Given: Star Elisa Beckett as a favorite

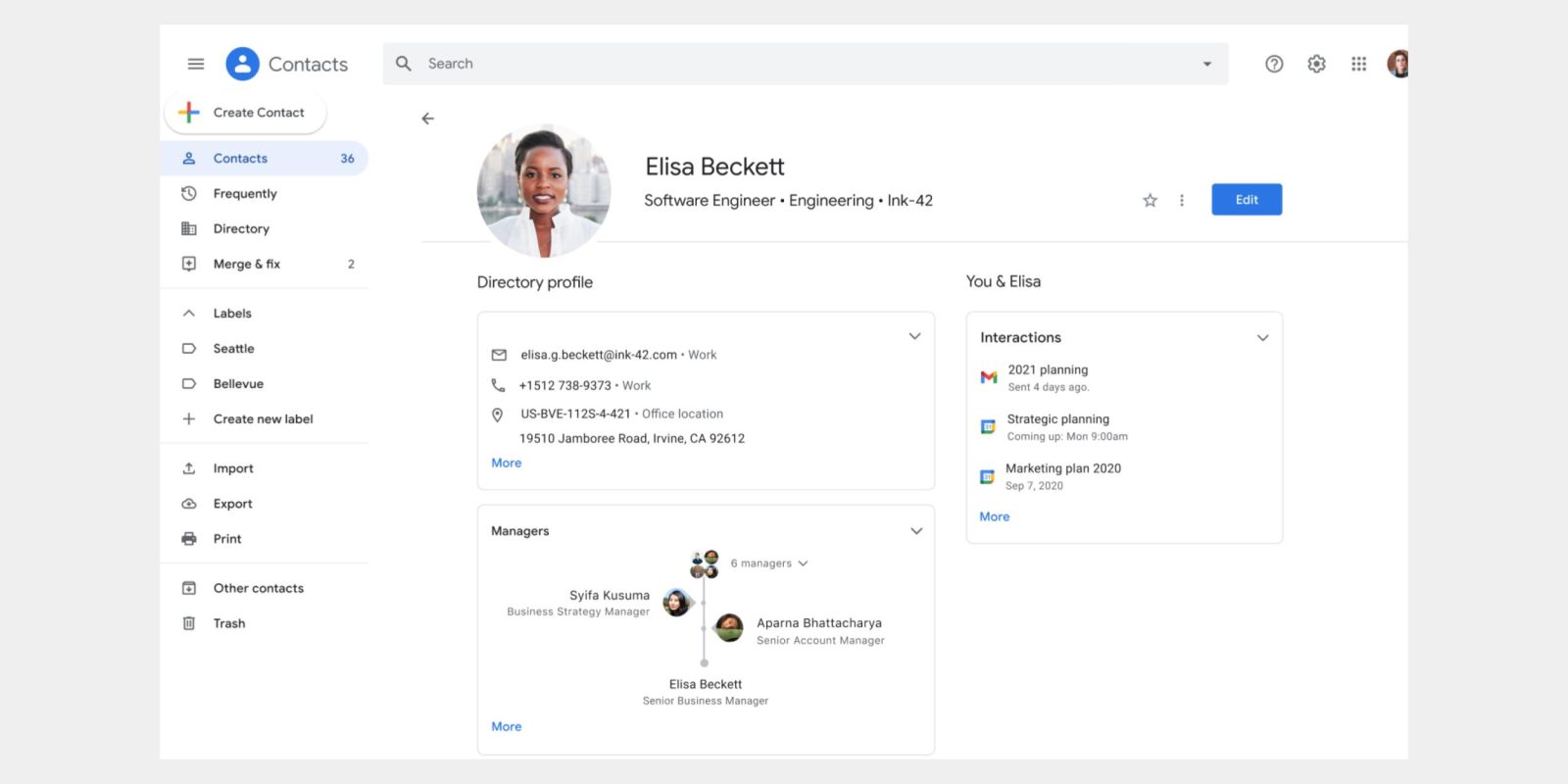Looking at the screenshot, I should click(x=1150, y=200).
